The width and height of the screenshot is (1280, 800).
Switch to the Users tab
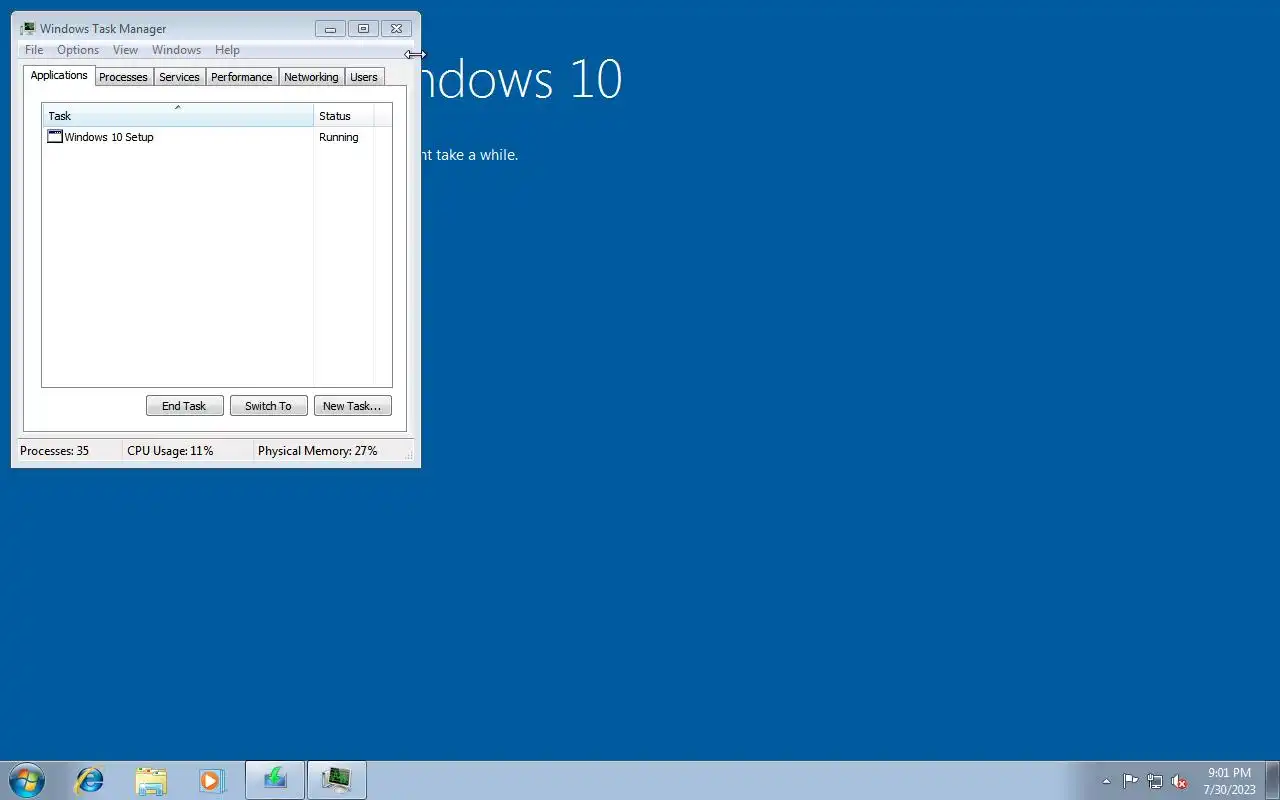click(364, 77)
